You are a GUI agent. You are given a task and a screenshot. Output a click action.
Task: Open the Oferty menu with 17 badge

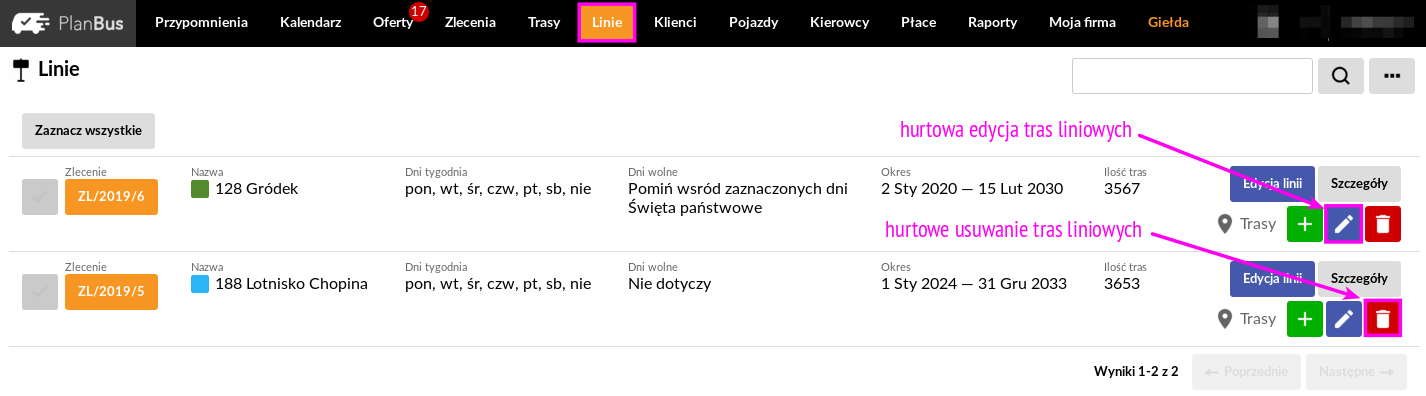(393, 22)
